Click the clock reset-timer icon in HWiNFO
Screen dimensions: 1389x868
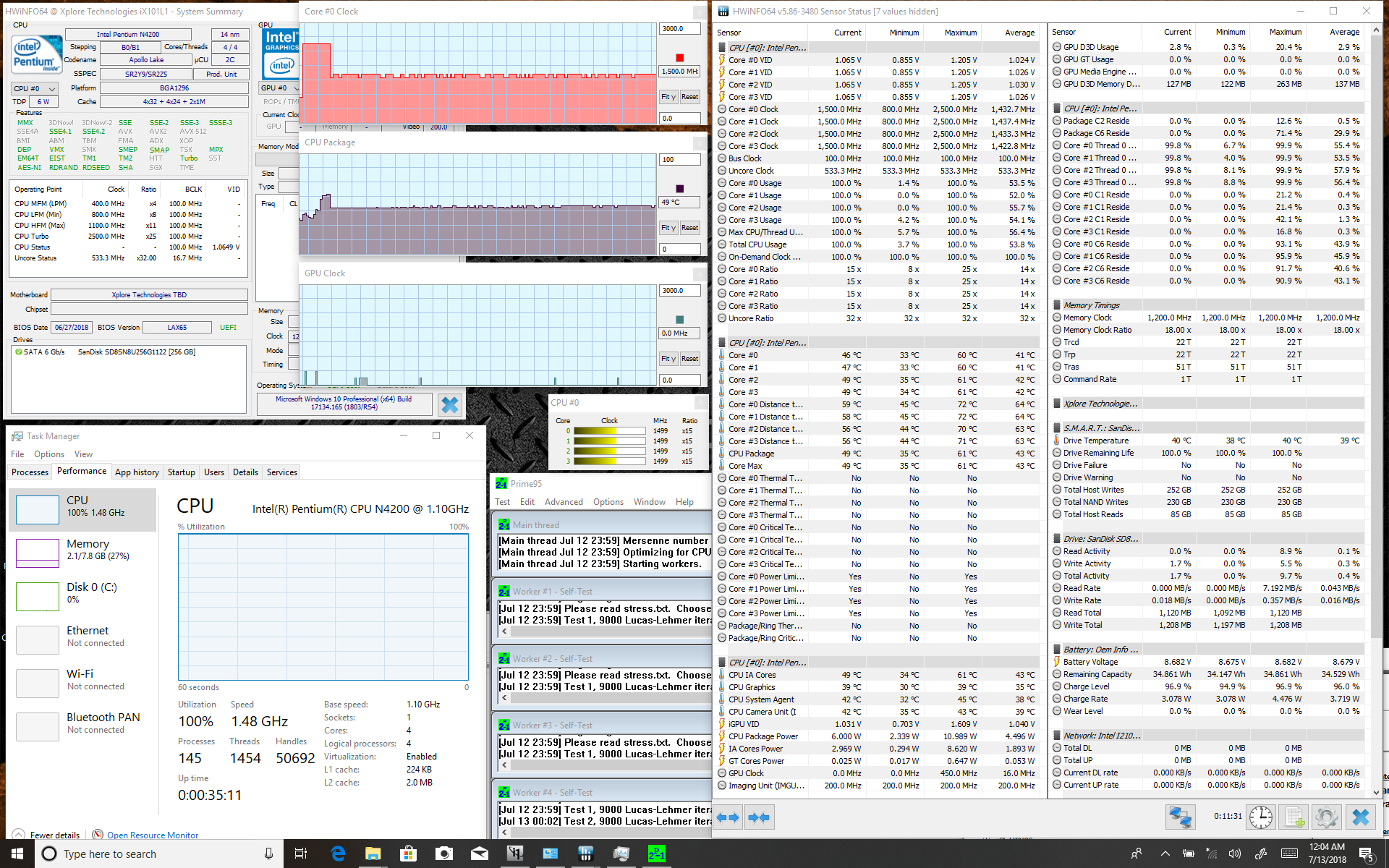point(1261,817)
